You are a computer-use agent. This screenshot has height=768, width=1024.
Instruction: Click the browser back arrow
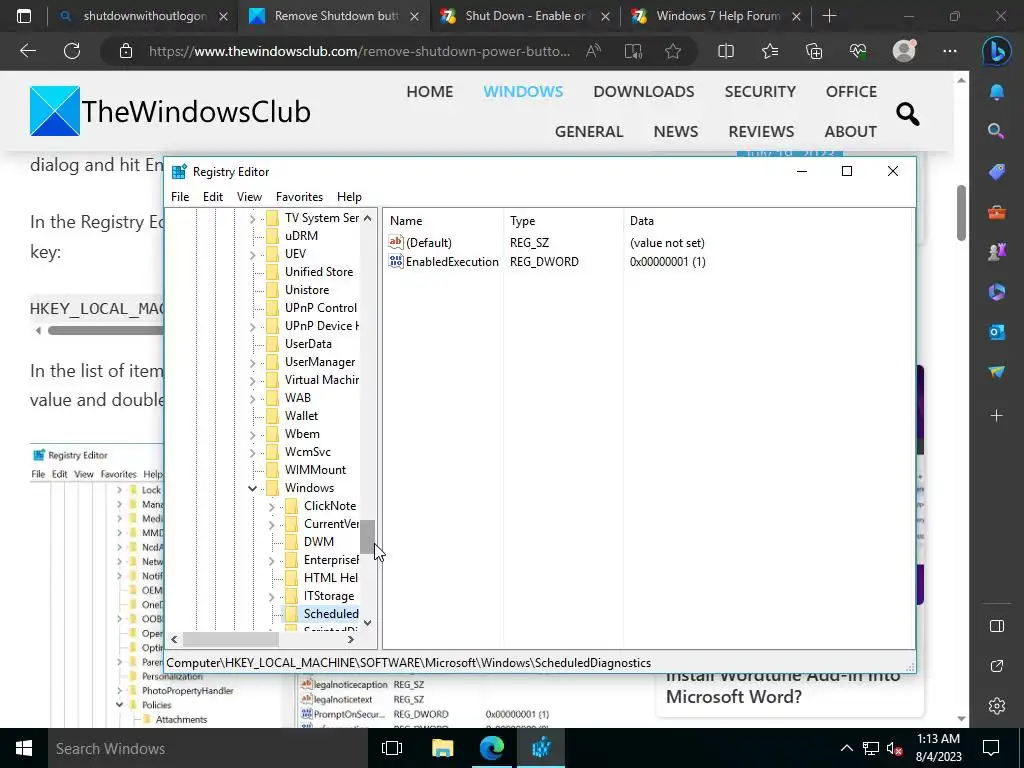coord(27,51)
